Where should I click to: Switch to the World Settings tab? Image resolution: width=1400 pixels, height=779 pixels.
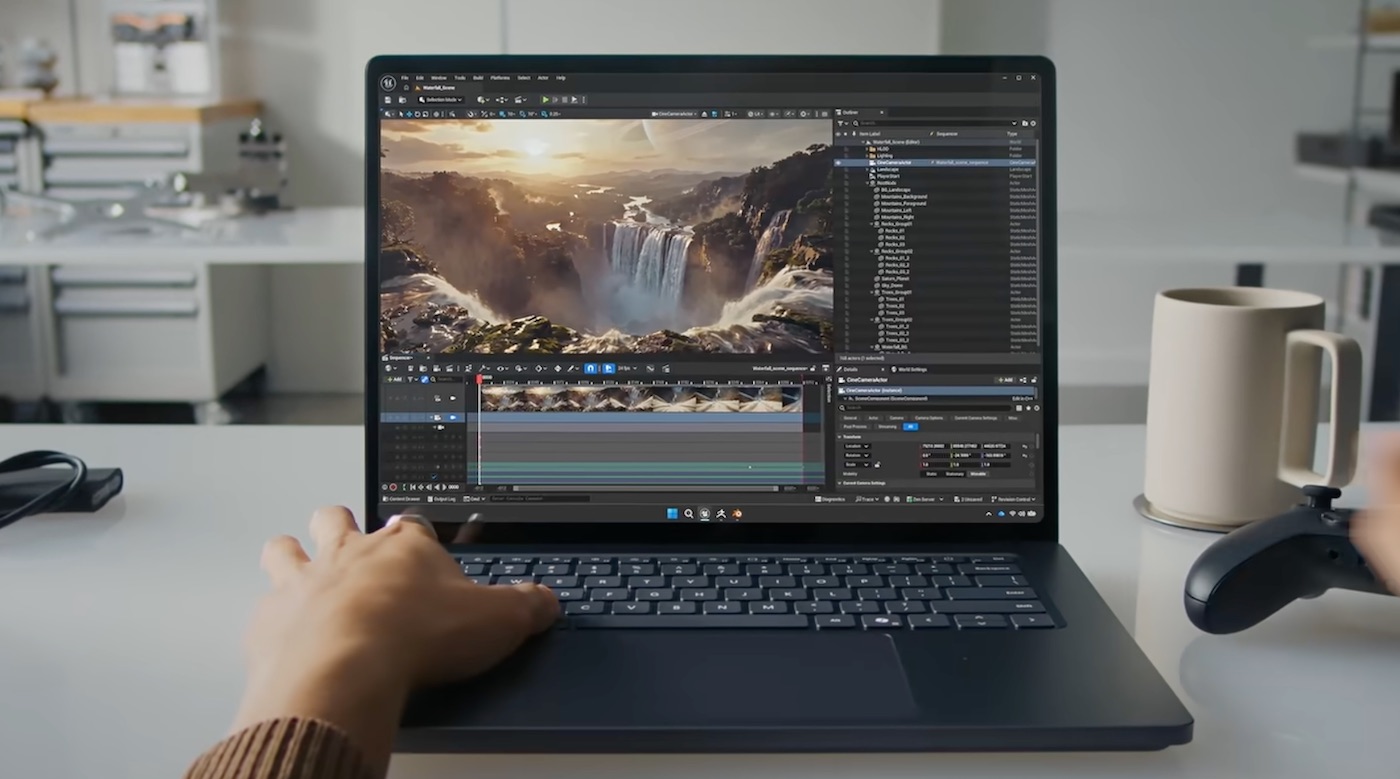909,370
